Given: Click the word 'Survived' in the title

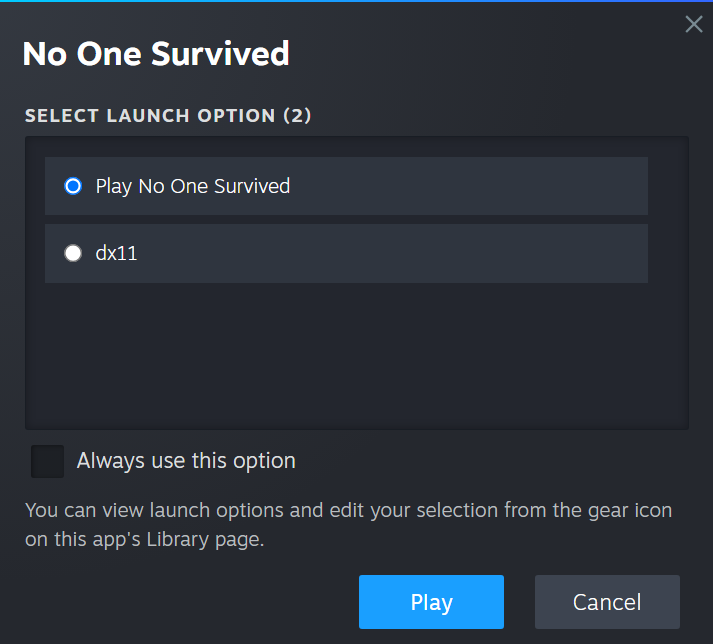Looking at the screenshot, I should pos(221,54).
